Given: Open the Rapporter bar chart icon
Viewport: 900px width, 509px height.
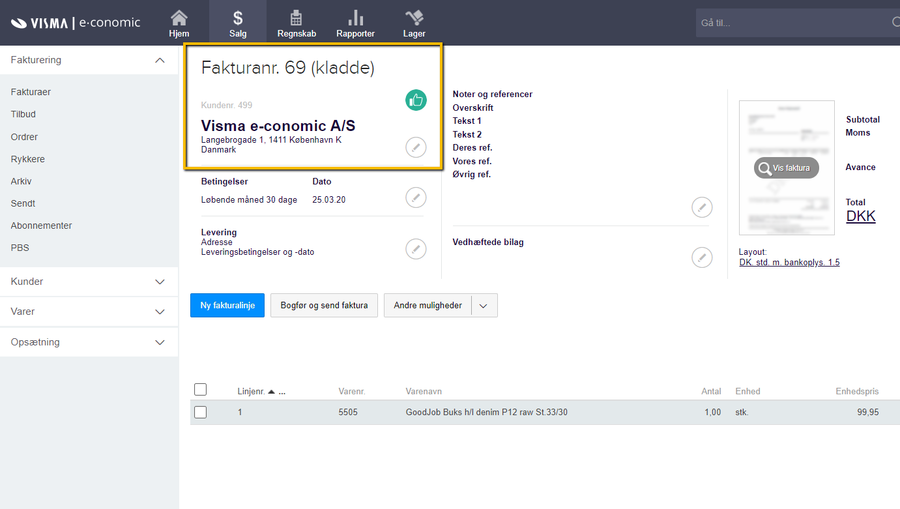Looking at the screenshot, I should [355, 23].
